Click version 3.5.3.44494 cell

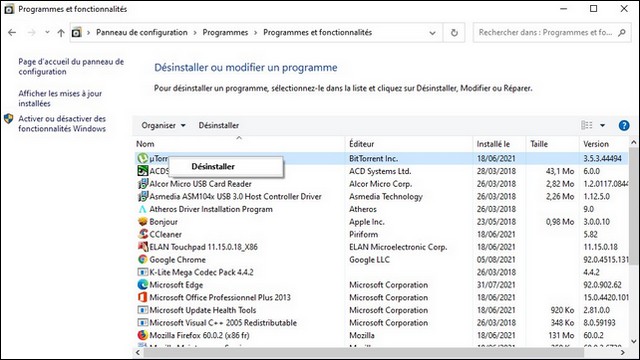pyautogui.click(x=602, y=158)
